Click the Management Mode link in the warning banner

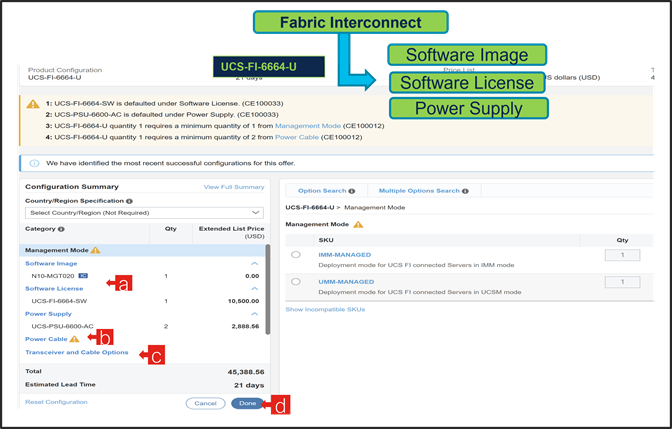pos(308,126)
